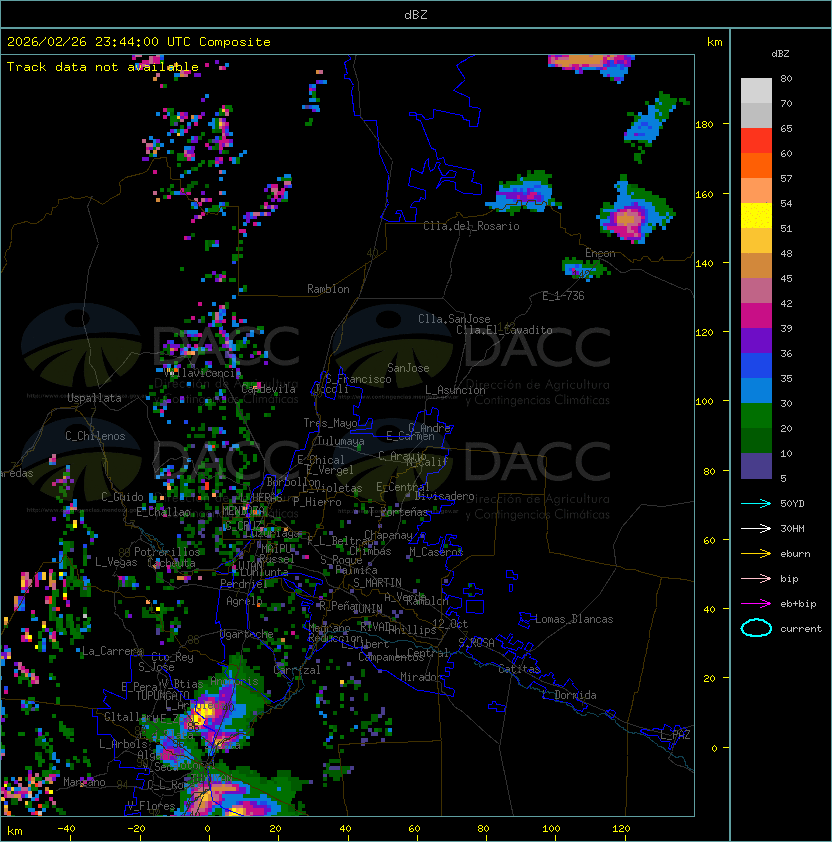Click the light gray 80 dBZ legend swatch
This screenshot has width=832, height=842.
click(x=756, y=90)
